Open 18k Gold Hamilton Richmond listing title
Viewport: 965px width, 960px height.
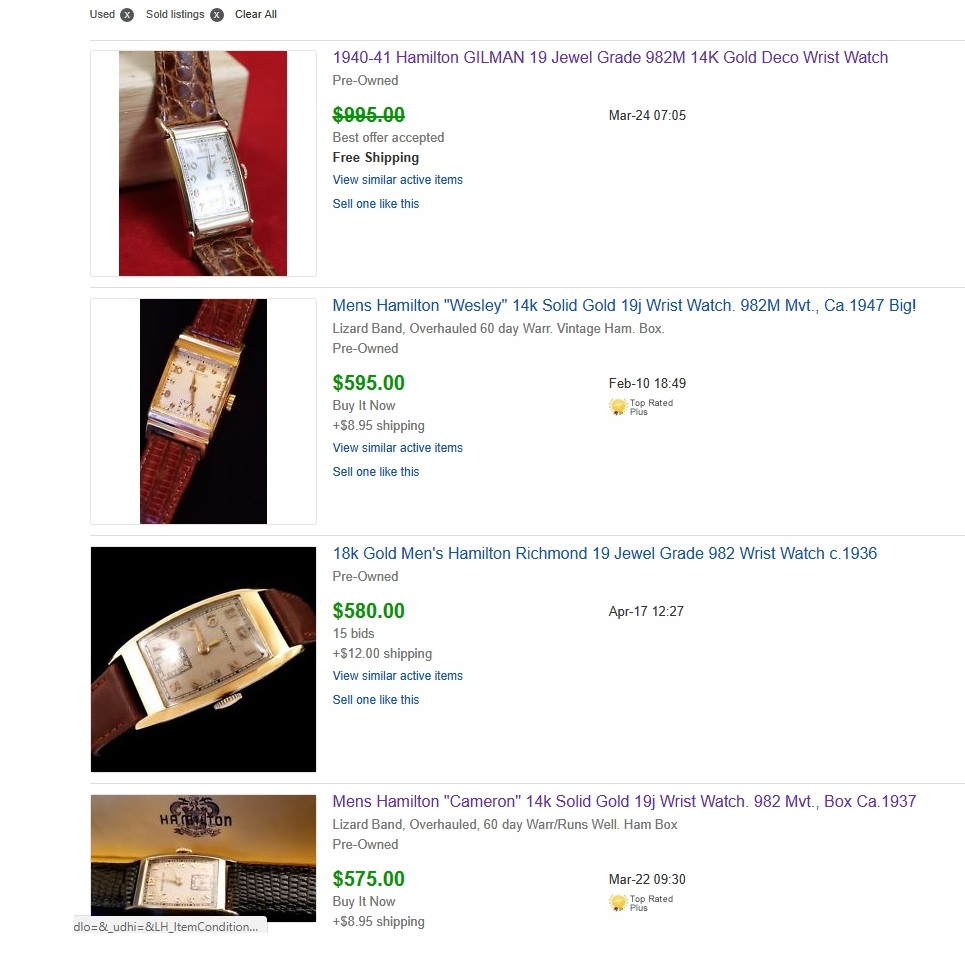(x=604, y=554)
